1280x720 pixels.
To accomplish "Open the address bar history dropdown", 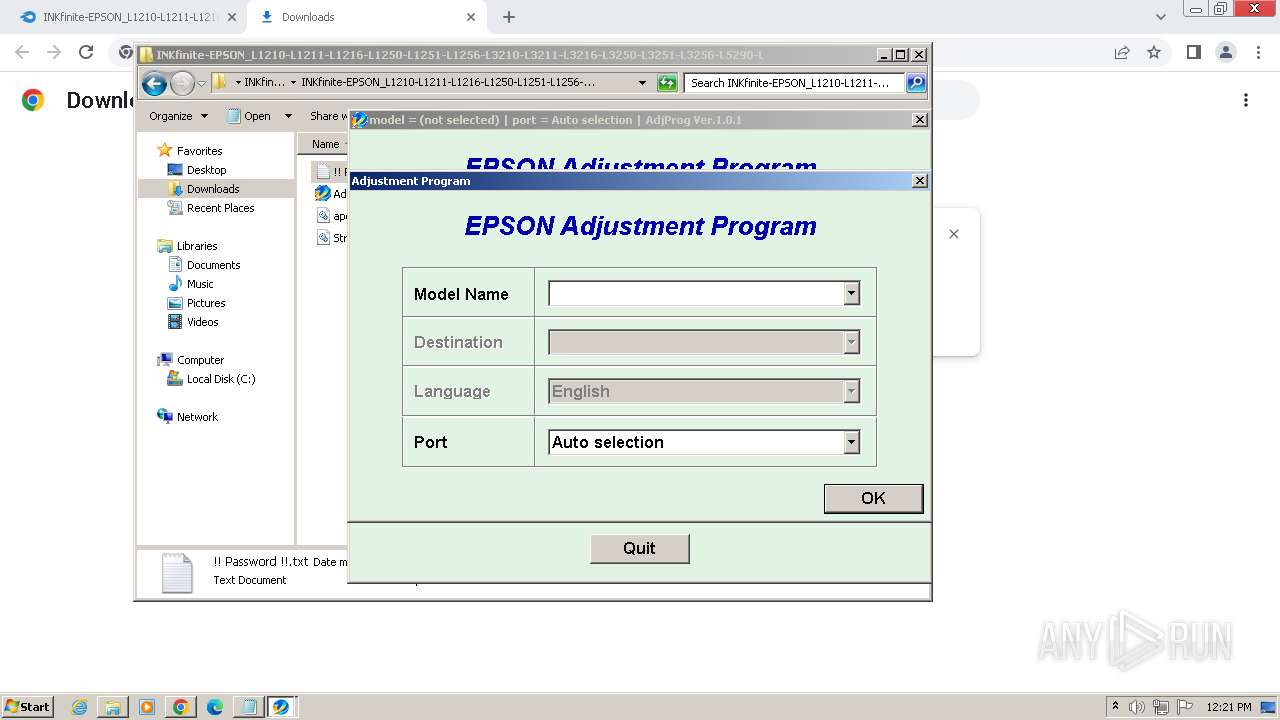I will point(642,83).
